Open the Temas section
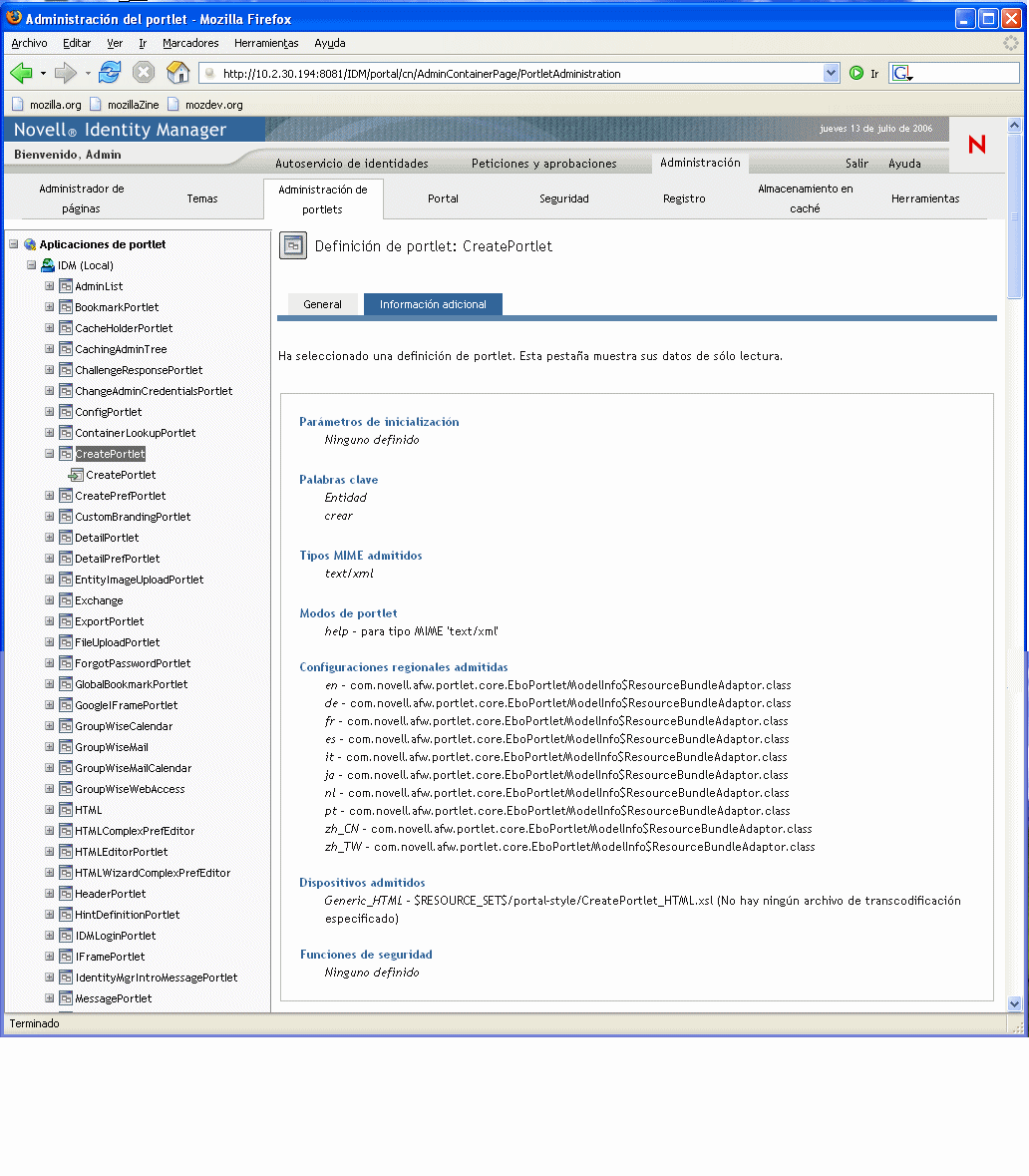The width and height of the screenshot is (1029, 1176). pos(202,198)
